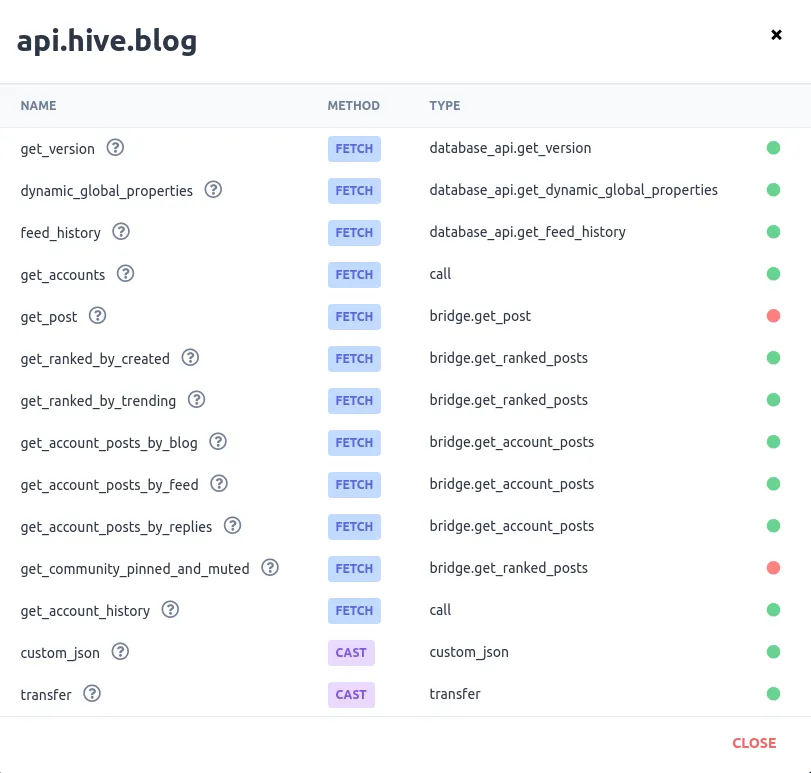Click the NAME column header
811x773 pixels.
click(38, 105)
